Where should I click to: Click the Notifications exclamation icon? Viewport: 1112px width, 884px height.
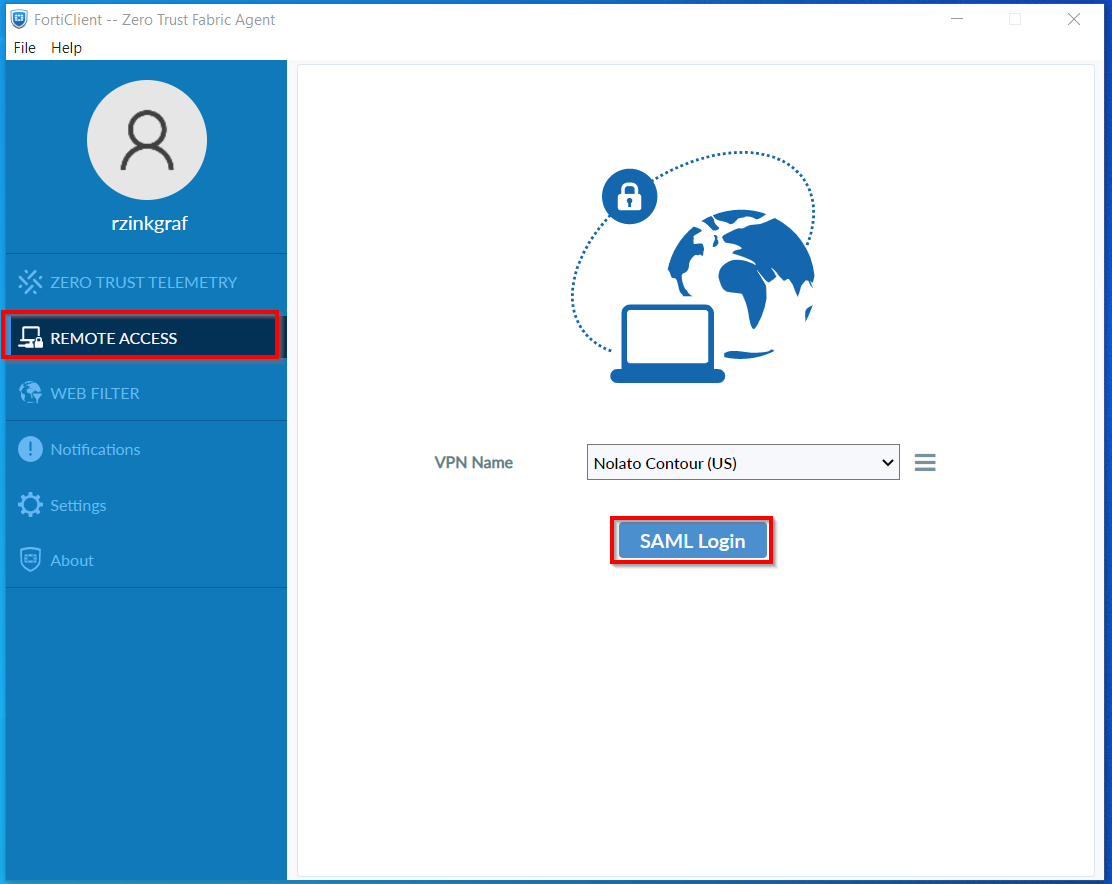30,449
